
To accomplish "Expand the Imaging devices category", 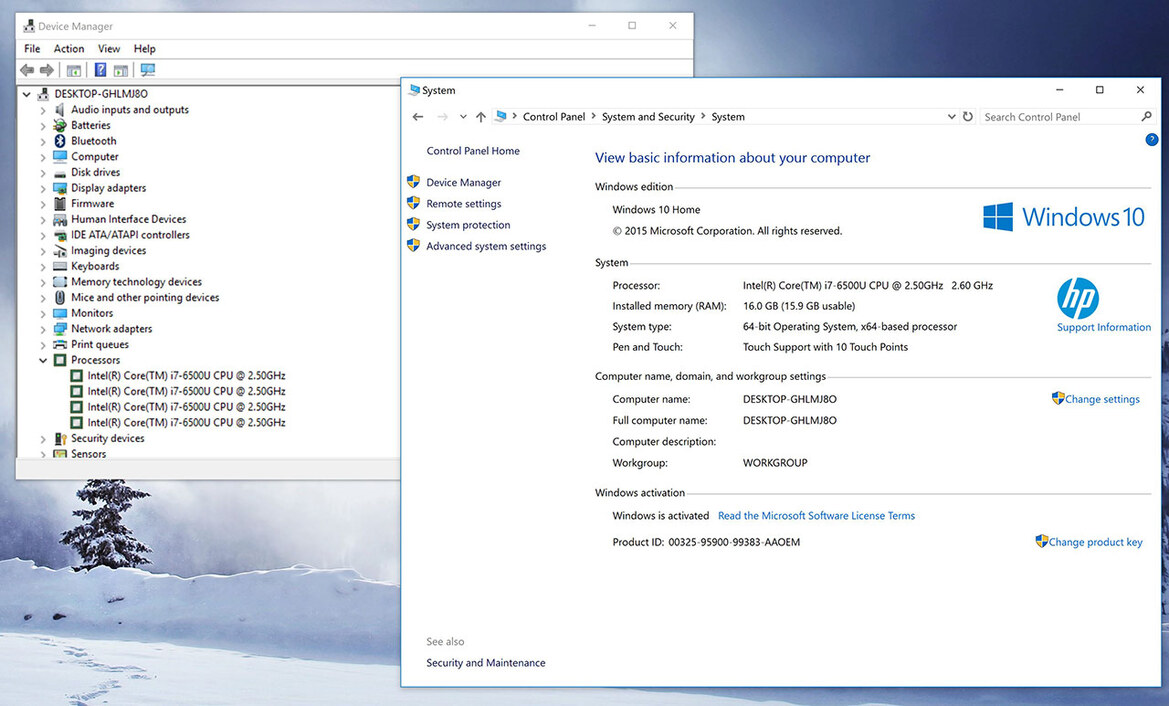I will (43, 251).
